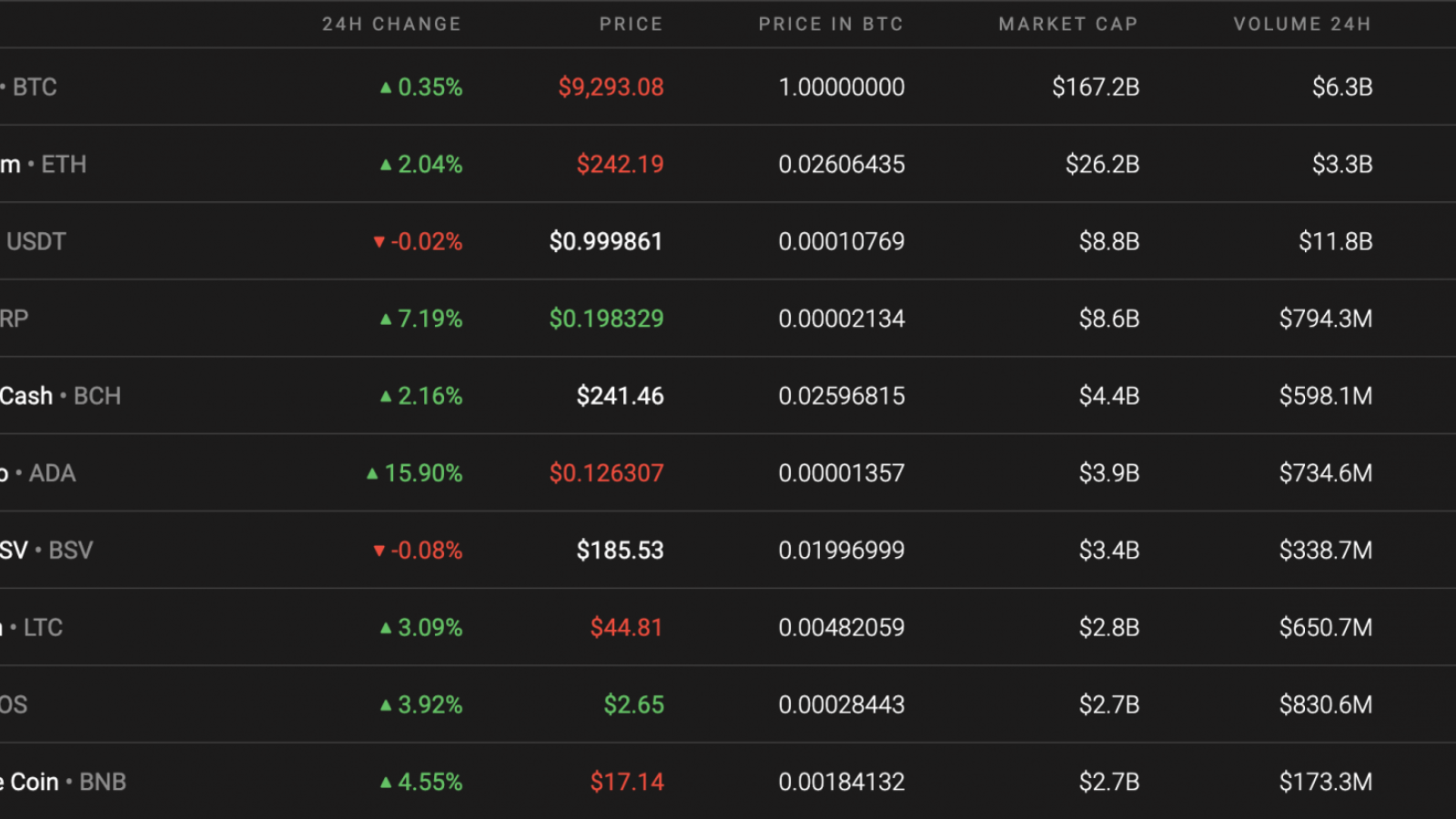Image resolution: width=1456 pixels, height=819 pixels.
Task: Select the $2.65 price
Action: (x=633, y=705)
